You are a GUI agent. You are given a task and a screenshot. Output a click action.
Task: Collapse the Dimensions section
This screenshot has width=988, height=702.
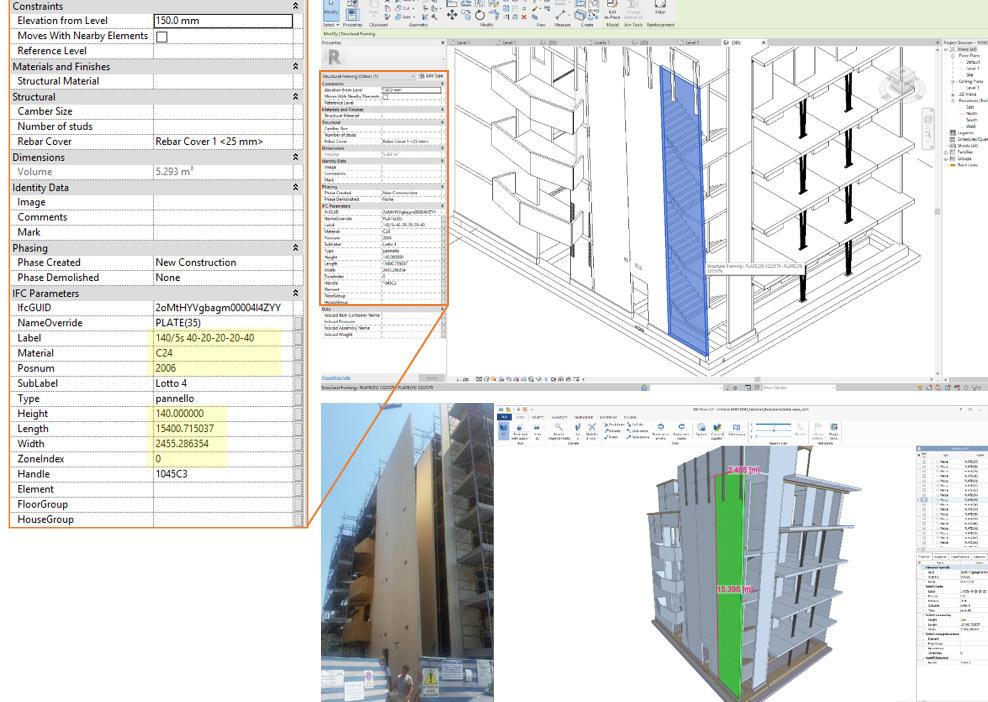(296, 157)
